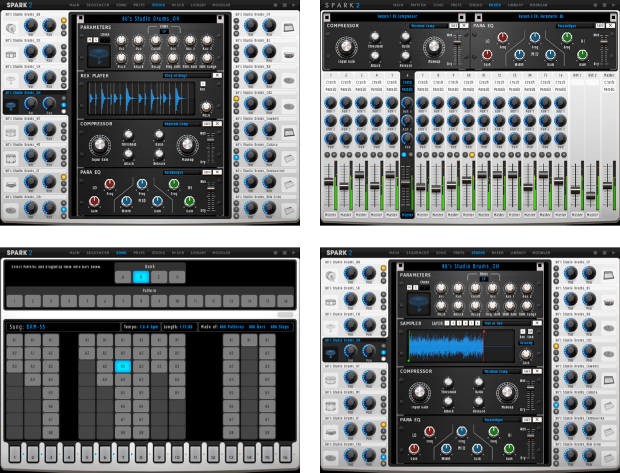The image size is (620, 473).
Task: Click highlighted open hi-hat icon in REX Player Studio window
Action: coord(11,106)
